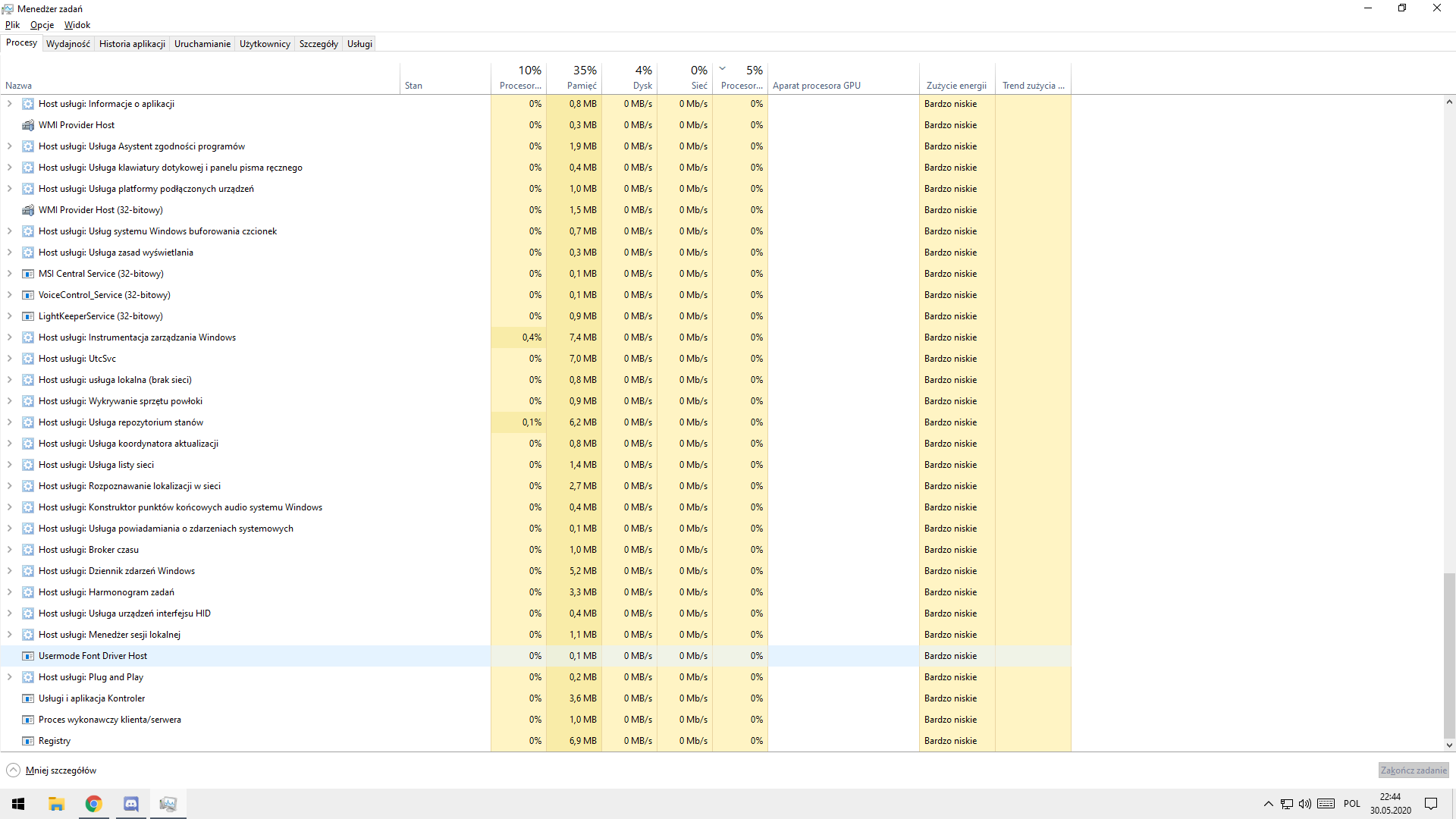Click gear icon of Host usługi: Broker czasu
This screenshot has height=819, width=1456.
click(28, 550)
